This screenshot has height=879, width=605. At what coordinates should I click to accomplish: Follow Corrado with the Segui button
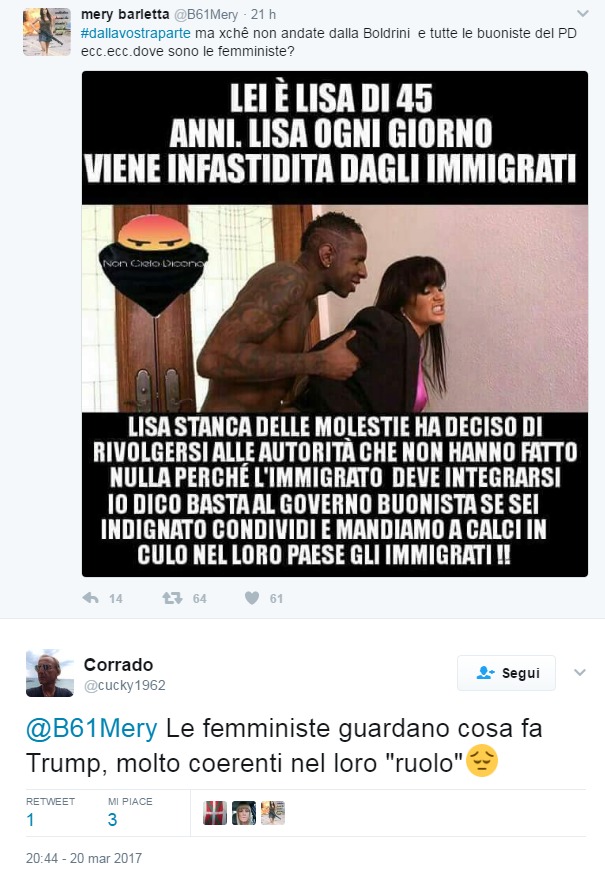(506, 673)
